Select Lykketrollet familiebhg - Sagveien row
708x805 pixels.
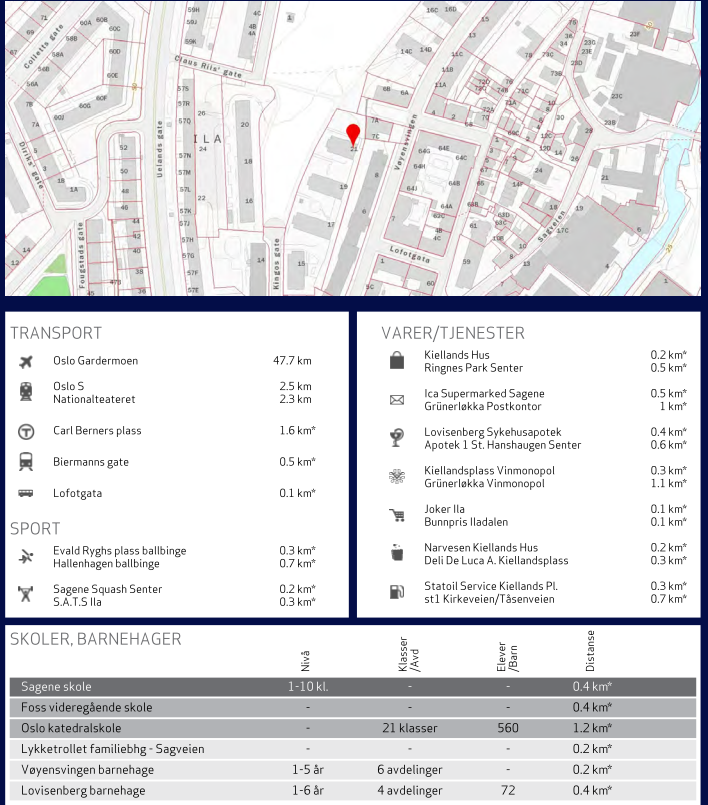(353, 749)
